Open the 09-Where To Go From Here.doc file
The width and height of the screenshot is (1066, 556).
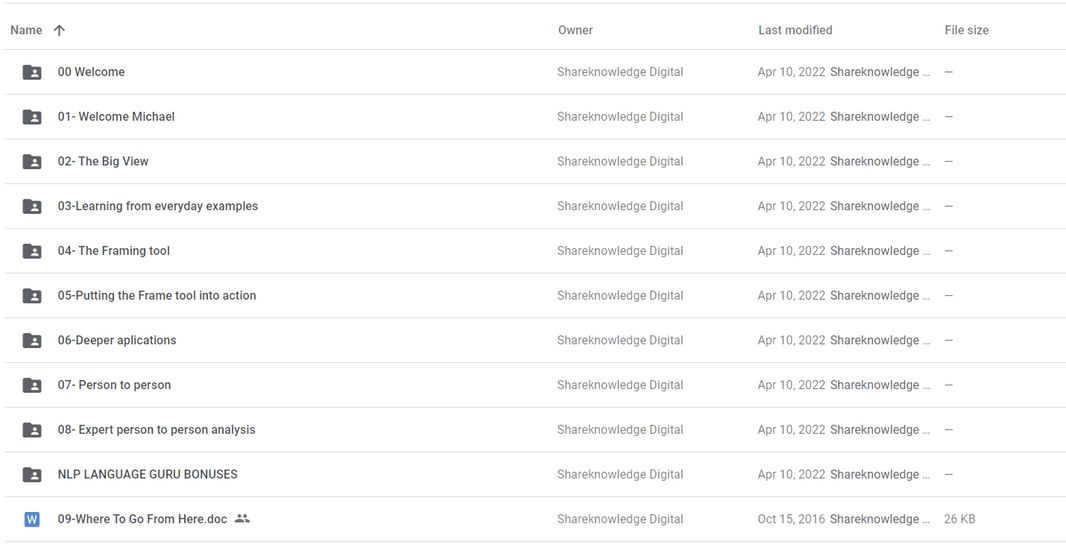click(x=142, y=519)
